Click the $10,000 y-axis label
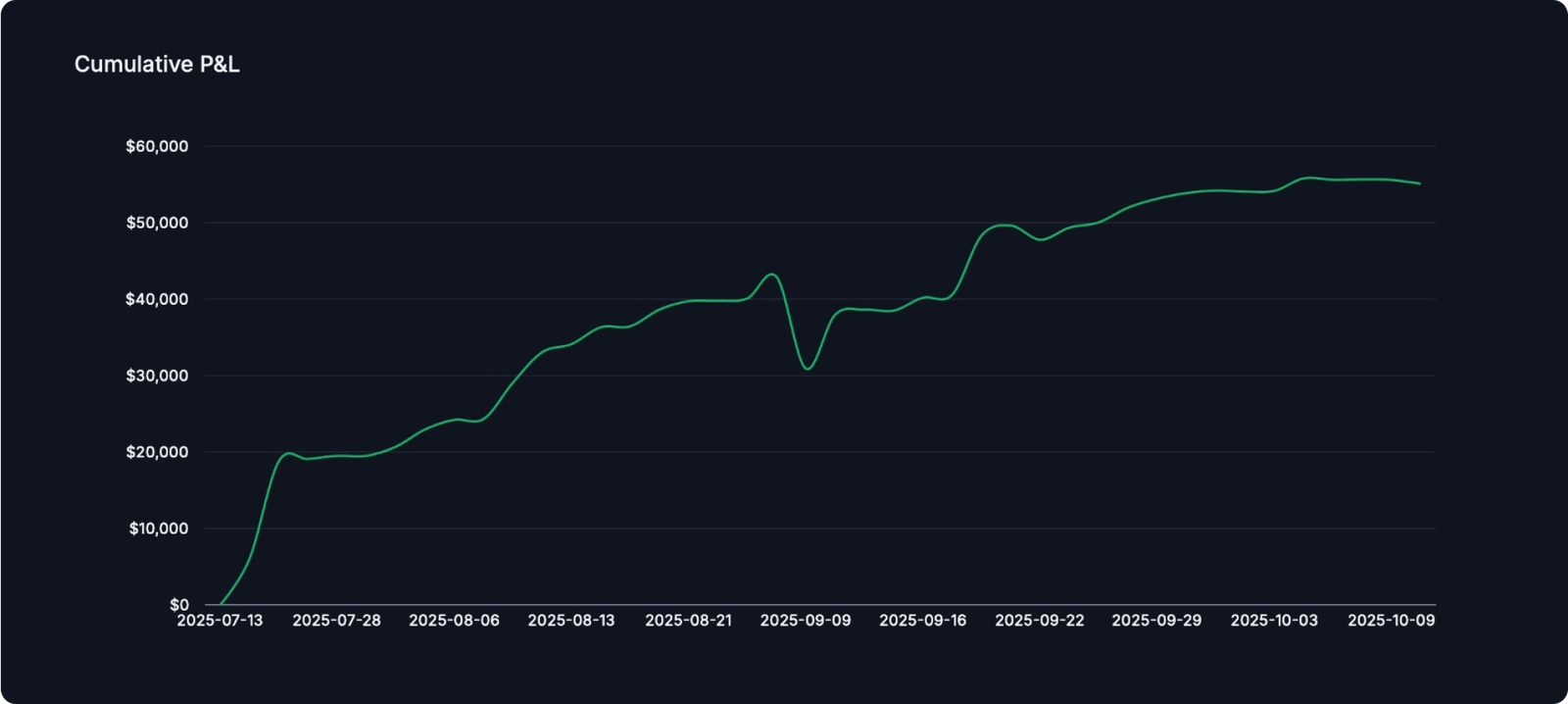The width and height of the screenshot is (1568, 704). (159, 528)
